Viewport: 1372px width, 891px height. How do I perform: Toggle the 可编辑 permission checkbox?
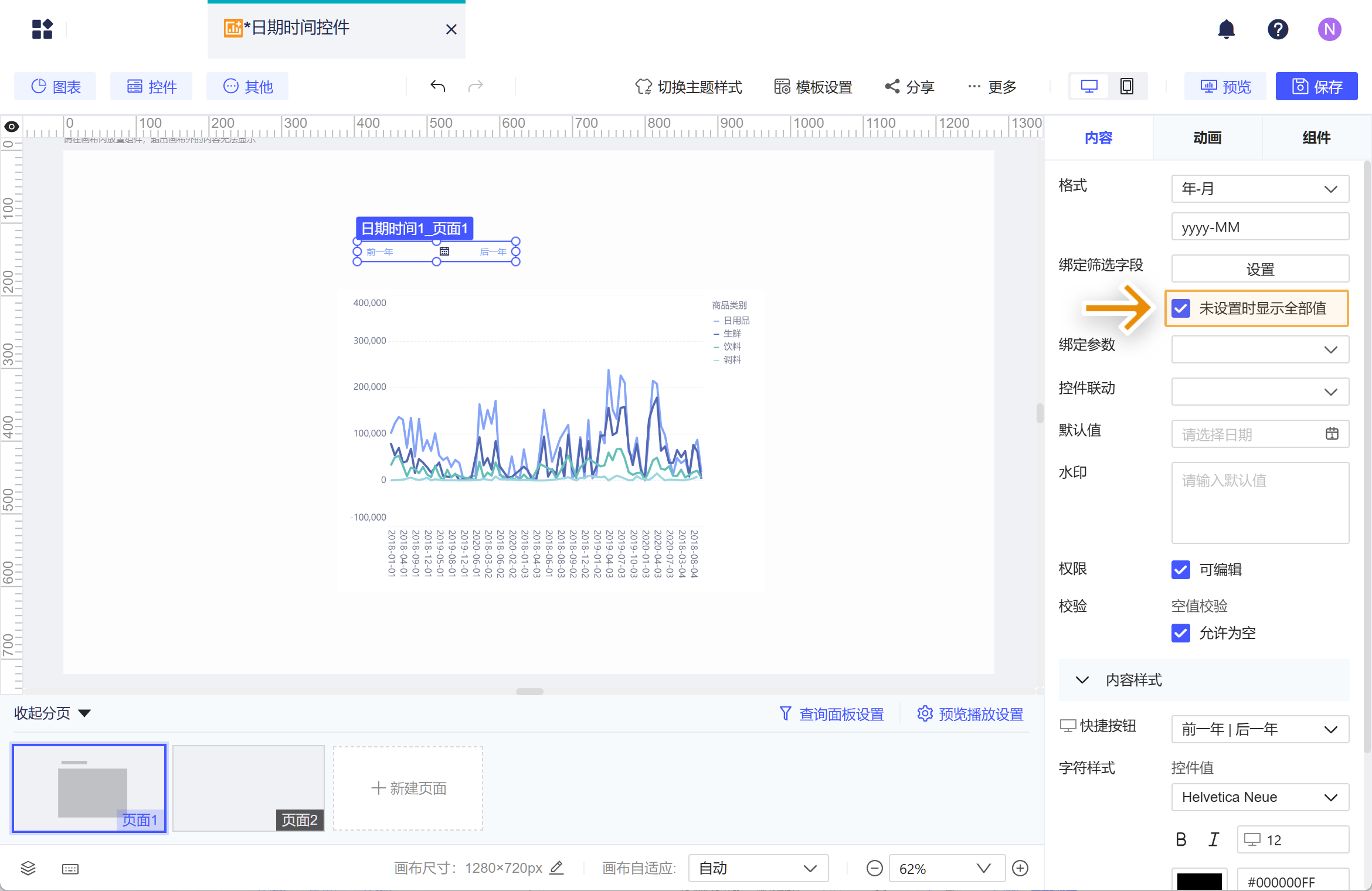(1181, 569)
